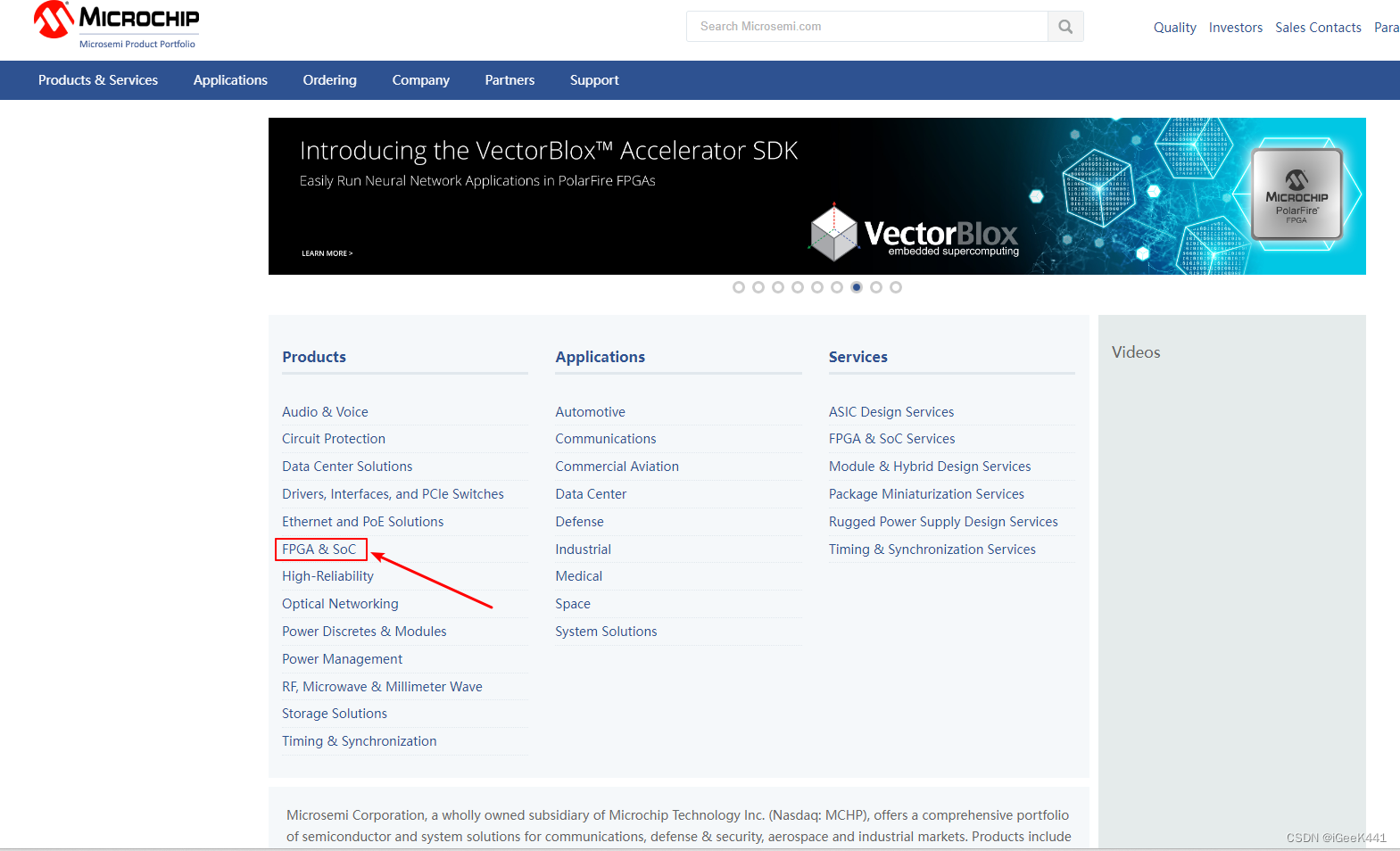Open FPGA & SoC products link

[319, 549]
